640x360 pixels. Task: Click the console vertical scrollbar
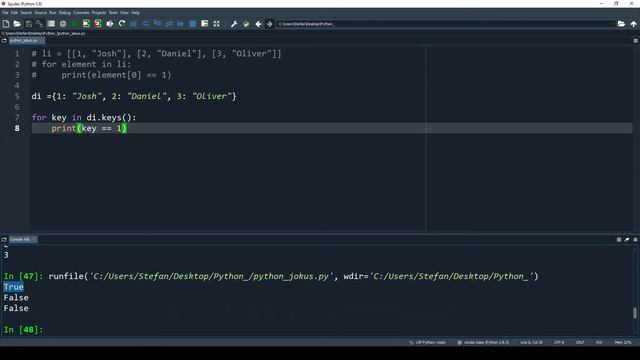635,313
